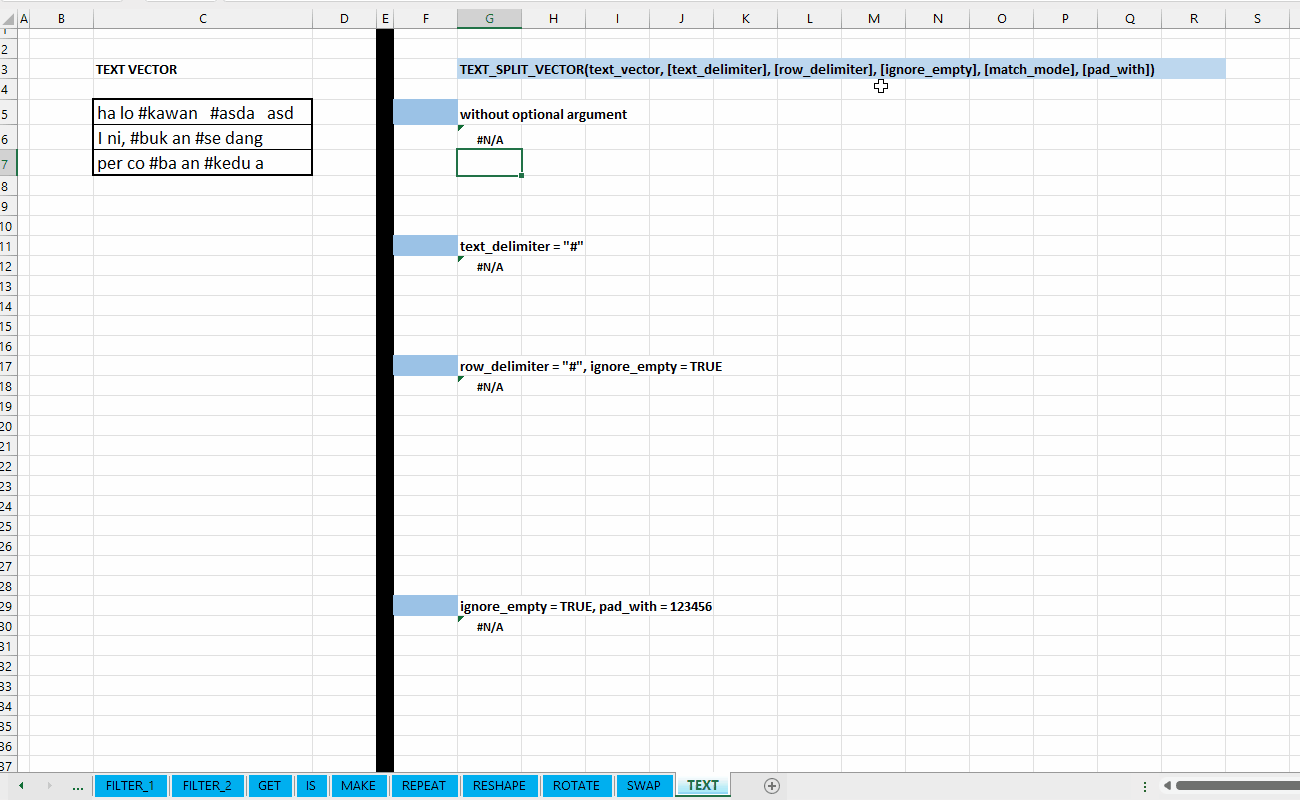Click horizontal scrollbar left arrow

pos(1166,786)
